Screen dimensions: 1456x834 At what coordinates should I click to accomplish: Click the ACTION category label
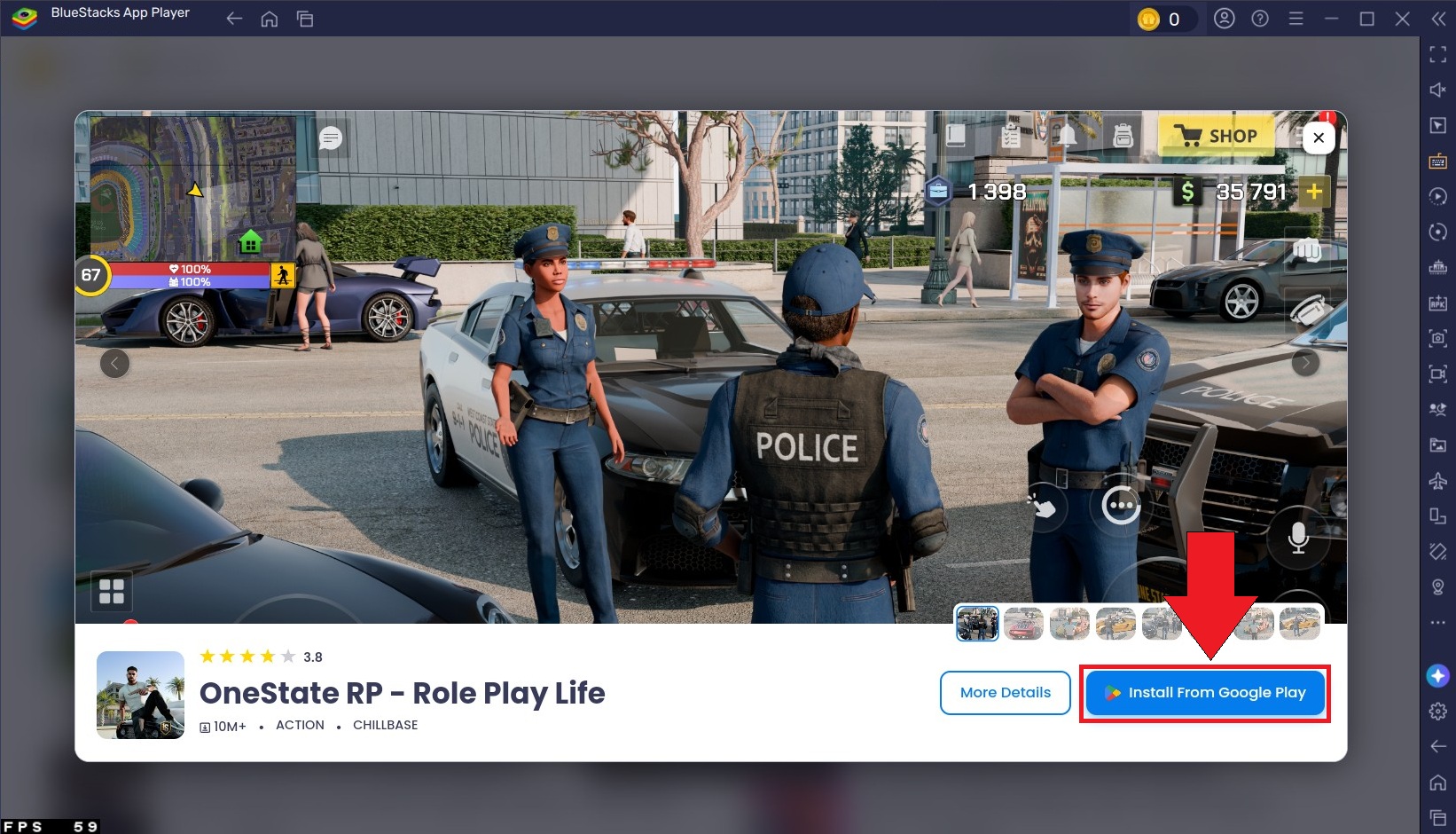(x=300, y=725)
